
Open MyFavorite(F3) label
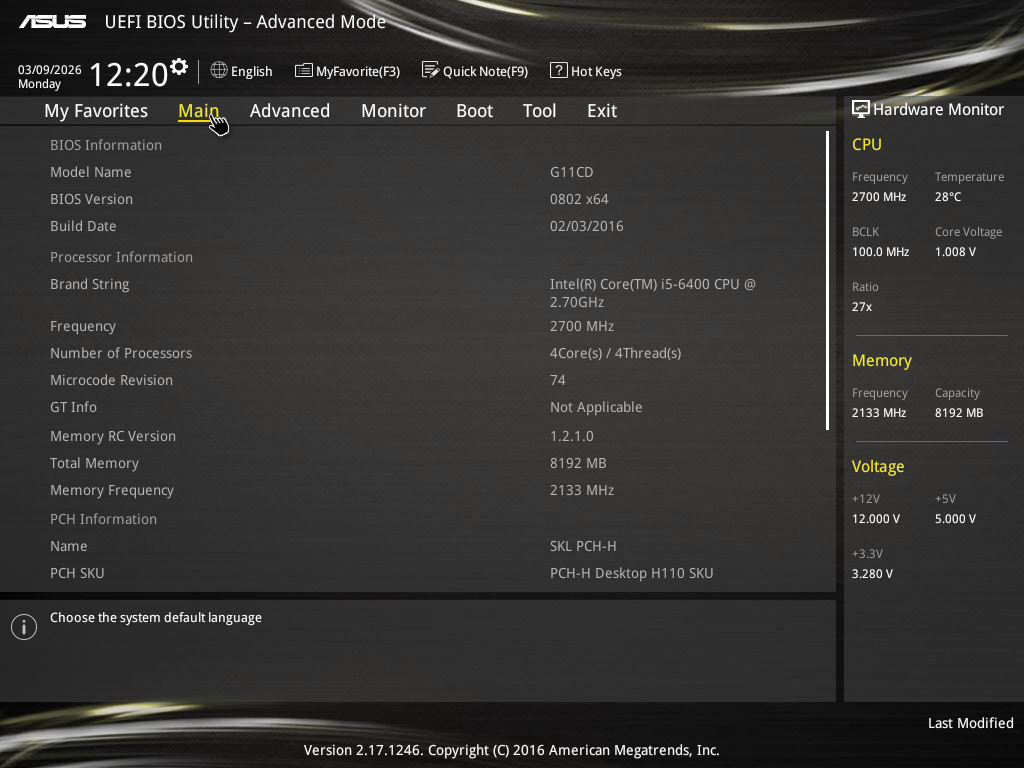tap(358, 71)
